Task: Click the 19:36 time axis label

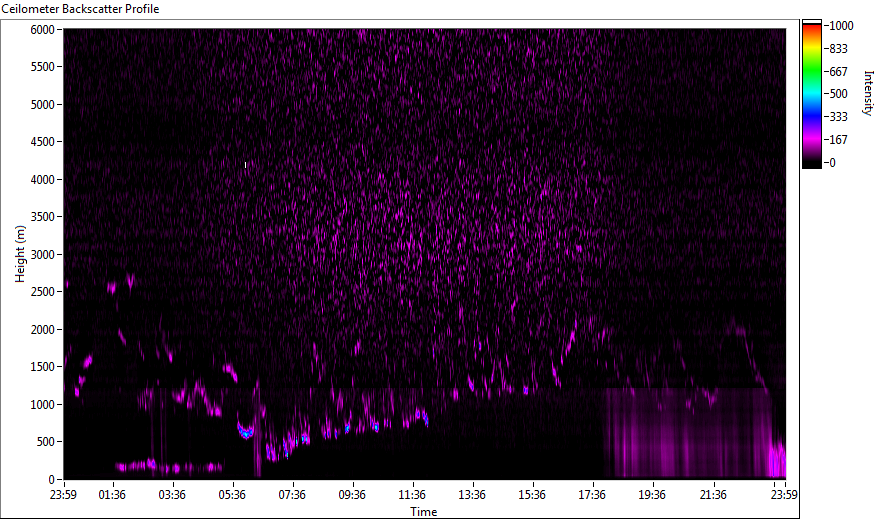Action: click(x=652, y=495)
